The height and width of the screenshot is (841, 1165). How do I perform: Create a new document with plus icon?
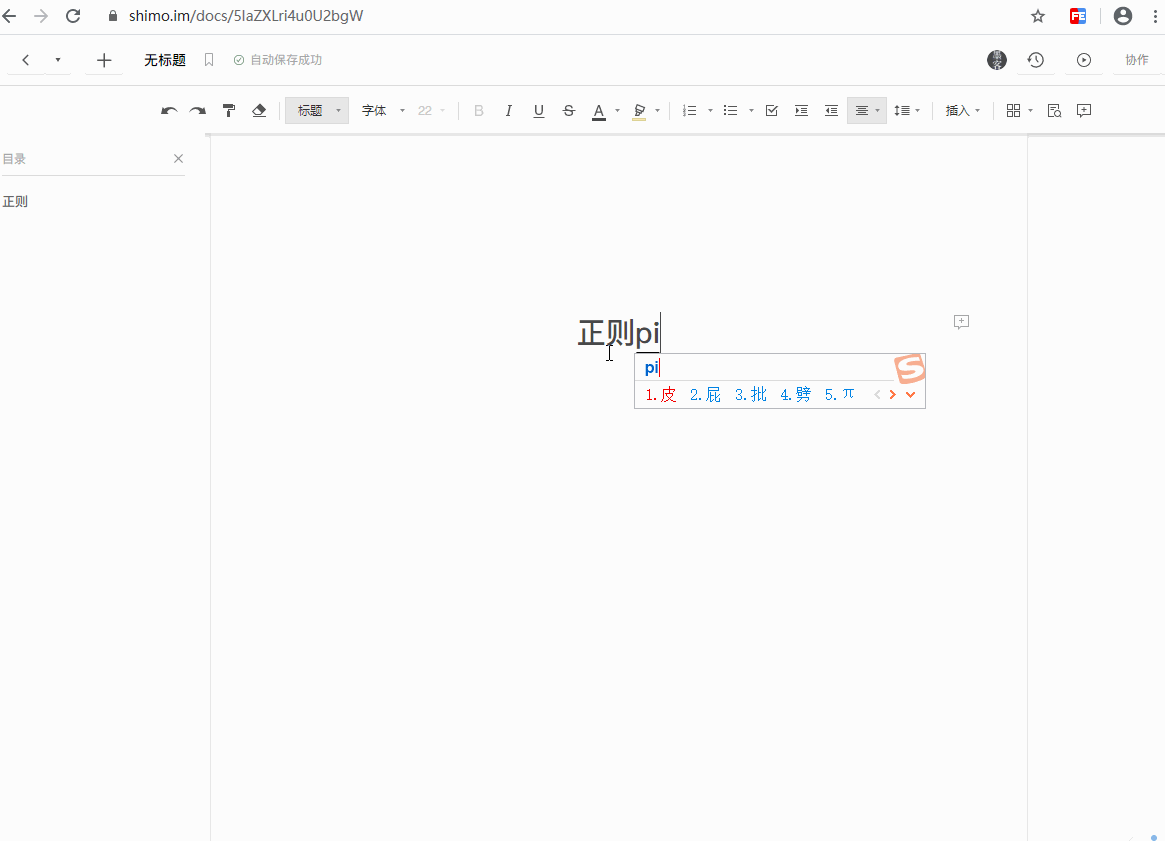click(x=104, y=60)
